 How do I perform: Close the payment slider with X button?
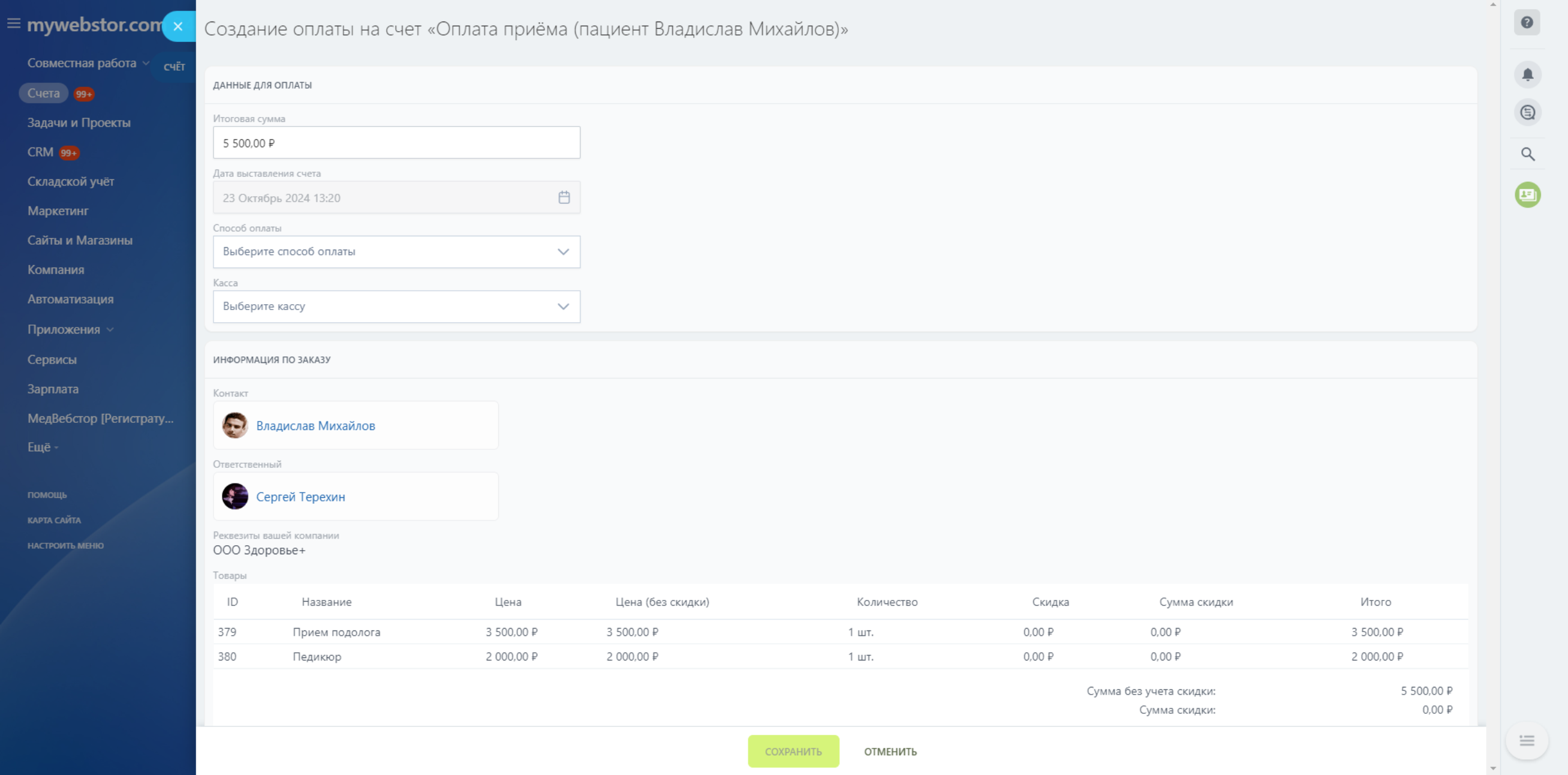click(x=177, y=26)
